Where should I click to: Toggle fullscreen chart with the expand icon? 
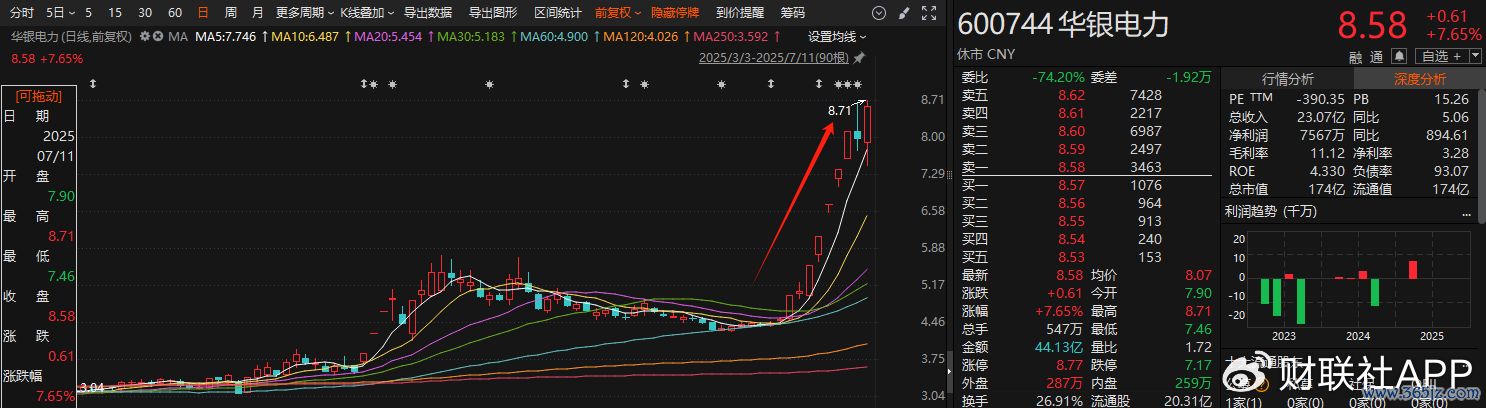click(x=927, y=13)
